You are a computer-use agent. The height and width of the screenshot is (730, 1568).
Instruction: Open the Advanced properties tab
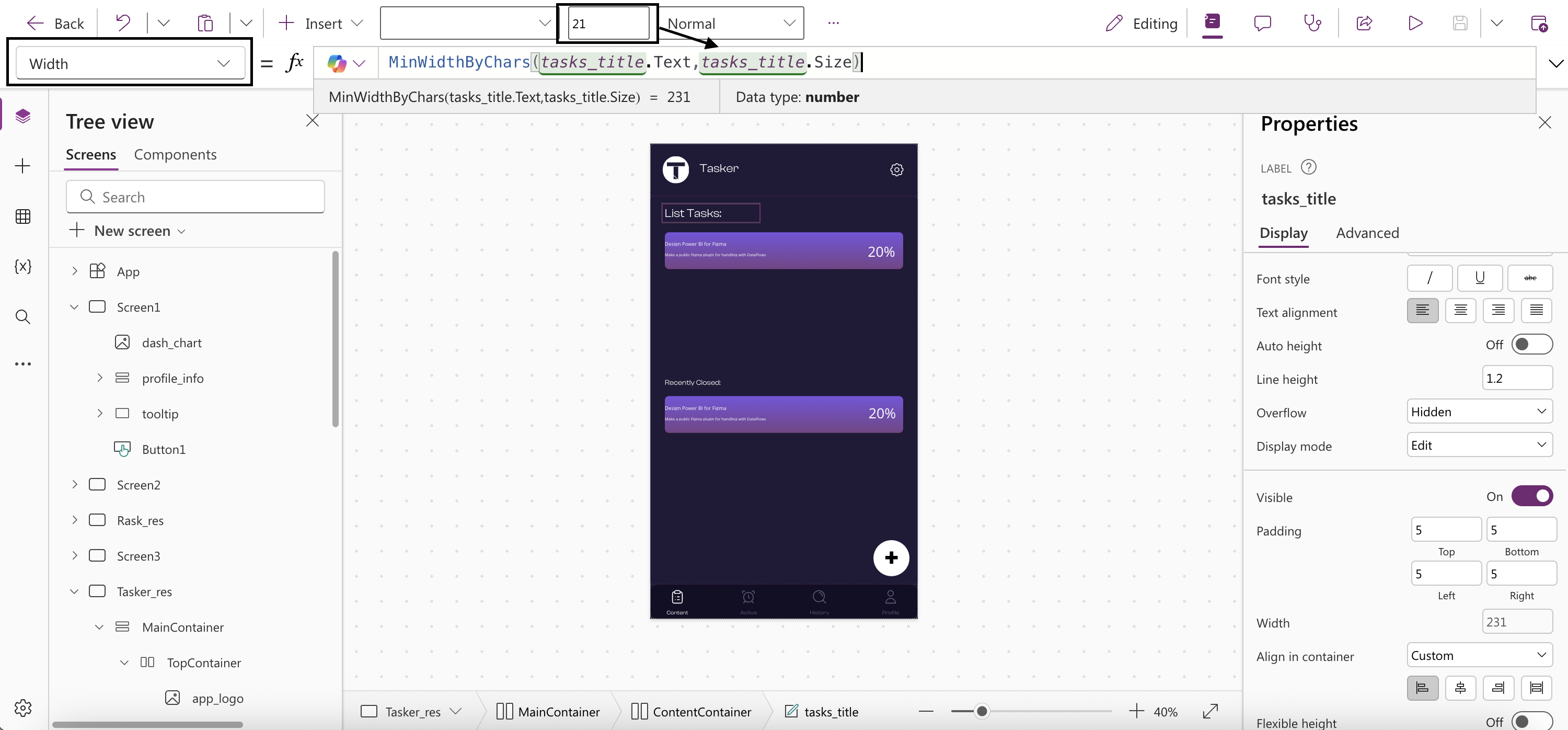pyautogui.click(x=1367, y=233)
